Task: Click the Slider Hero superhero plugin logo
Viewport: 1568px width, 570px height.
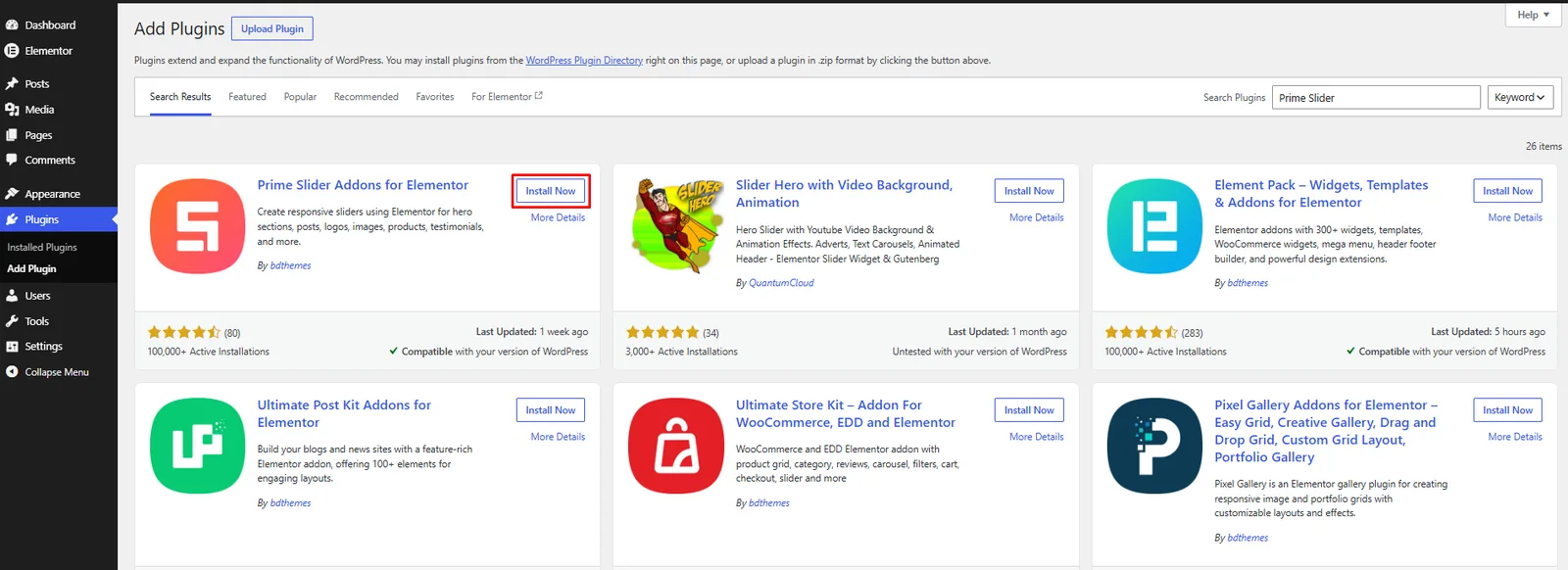Action: pyautogui.click(x=676, y=226)
